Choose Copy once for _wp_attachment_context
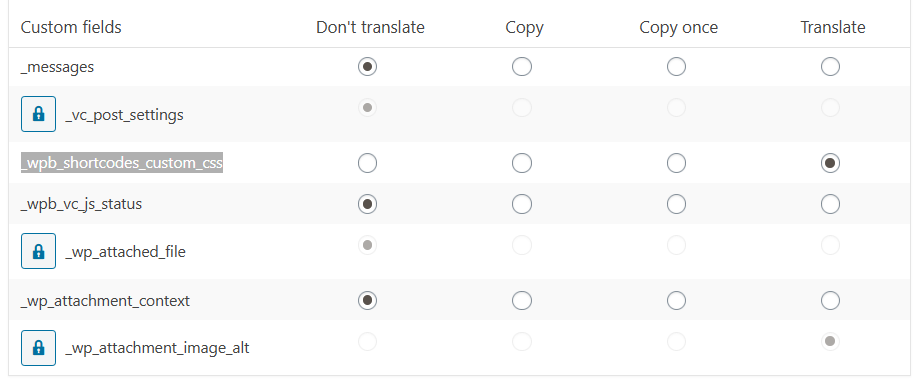The image size is (919, 385). click(676, 300)
